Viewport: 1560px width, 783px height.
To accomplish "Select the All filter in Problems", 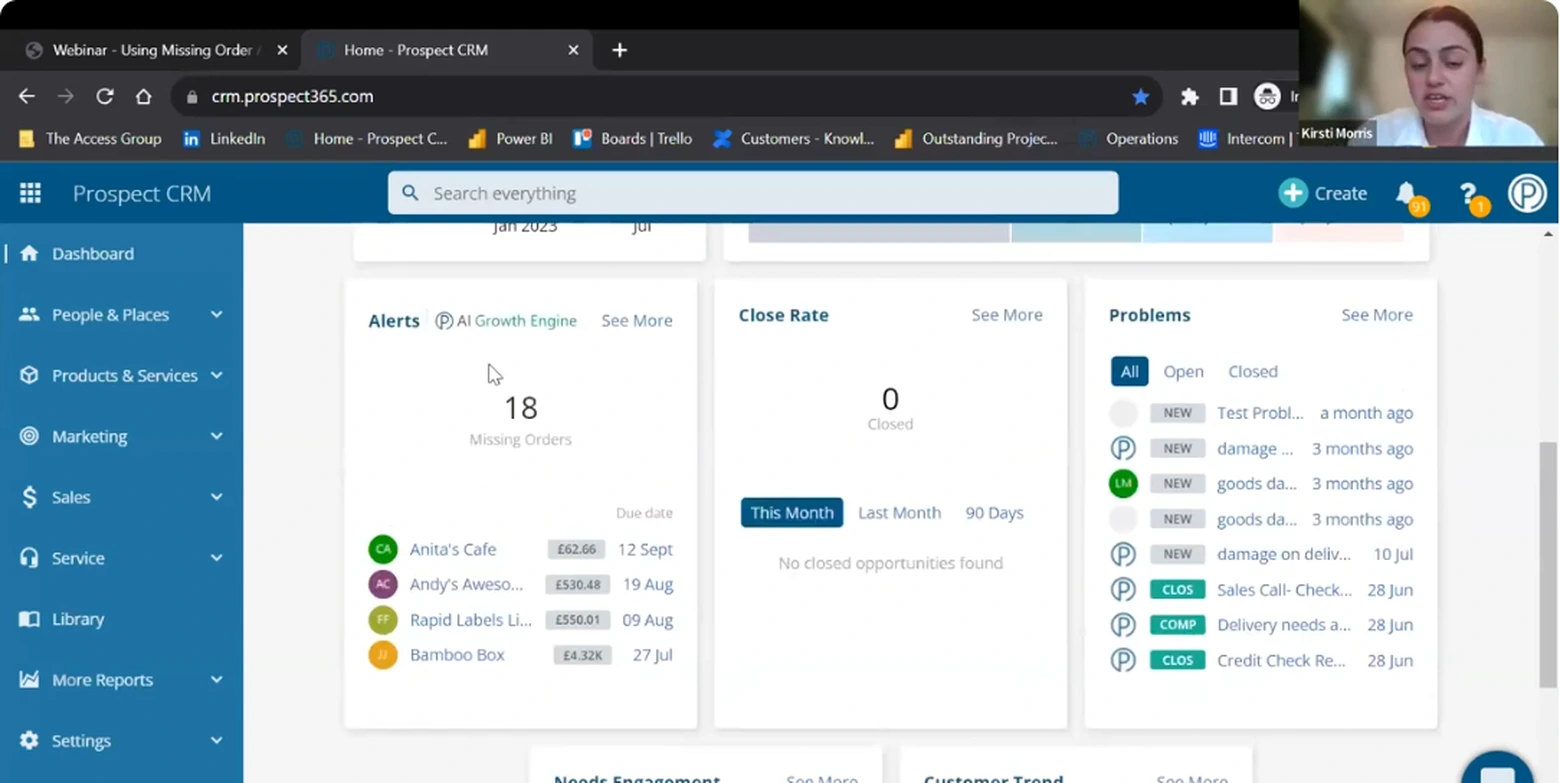I will pyautogui.click(x=1129, y=371).
